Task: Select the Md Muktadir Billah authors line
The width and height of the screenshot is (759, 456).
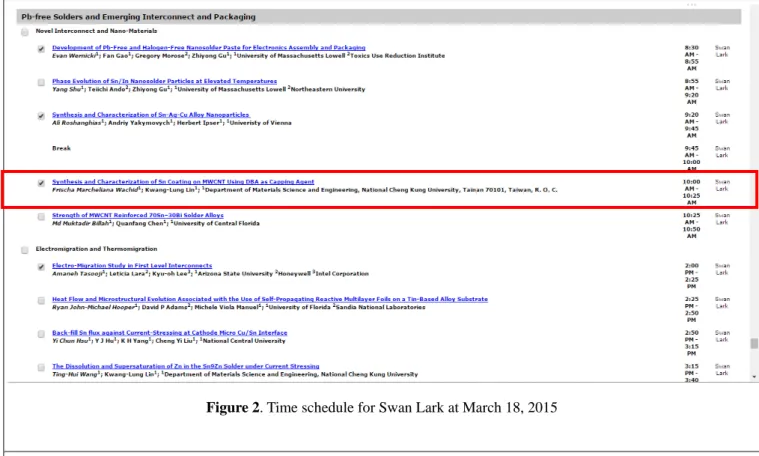Action: pyautogui.click(x=156, y=223)
